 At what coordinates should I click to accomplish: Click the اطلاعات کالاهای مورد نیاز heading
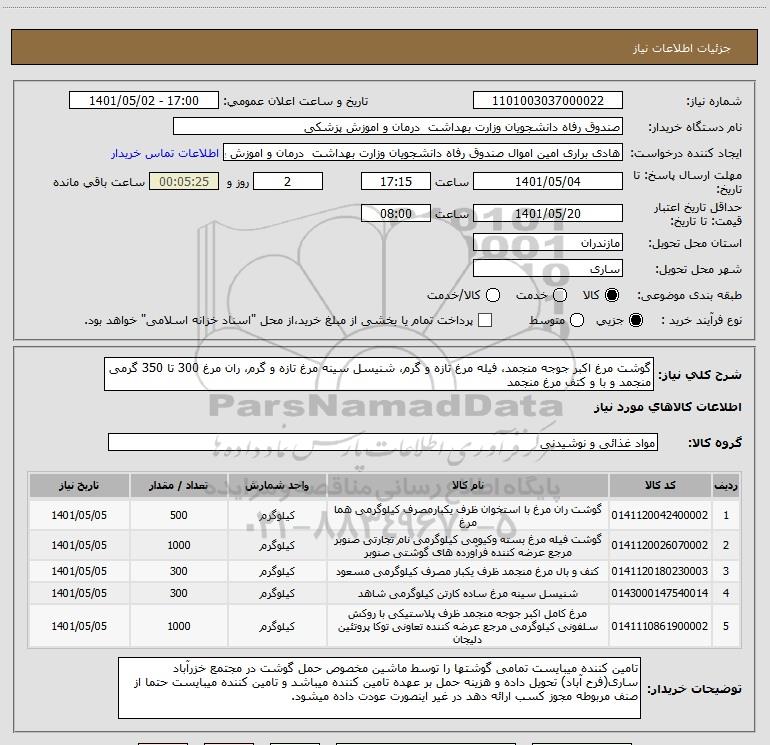(x=667, y=407)
